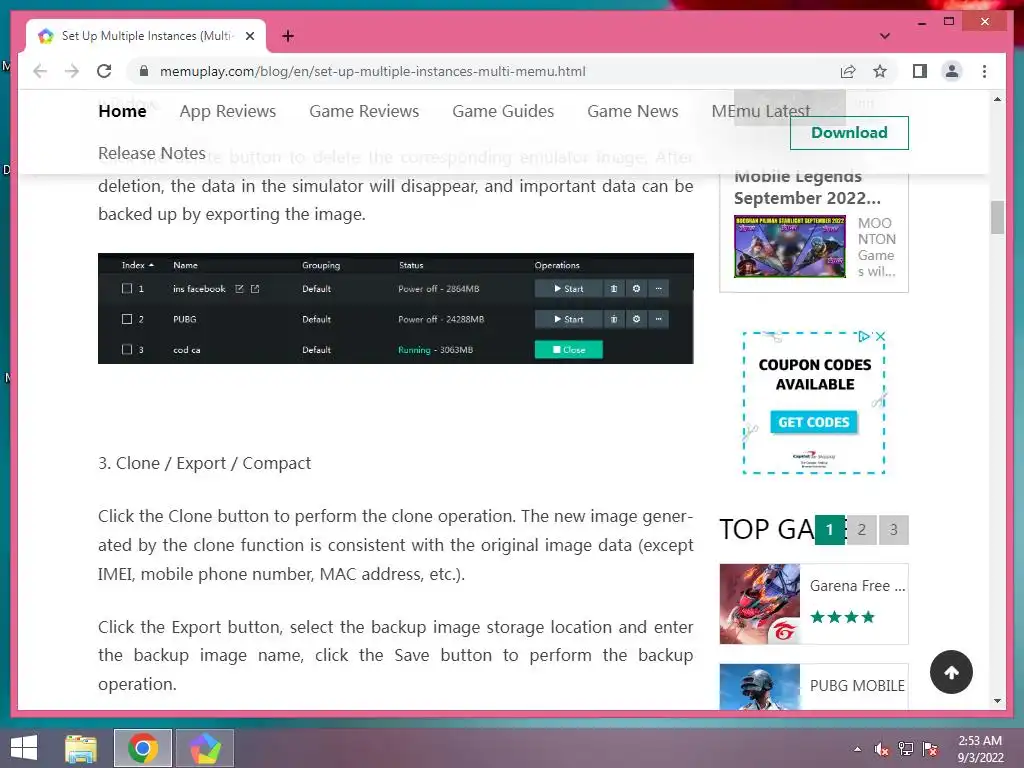Click the network tray icon
Viewport: 1024px width, 768px height.
(906, 749)
